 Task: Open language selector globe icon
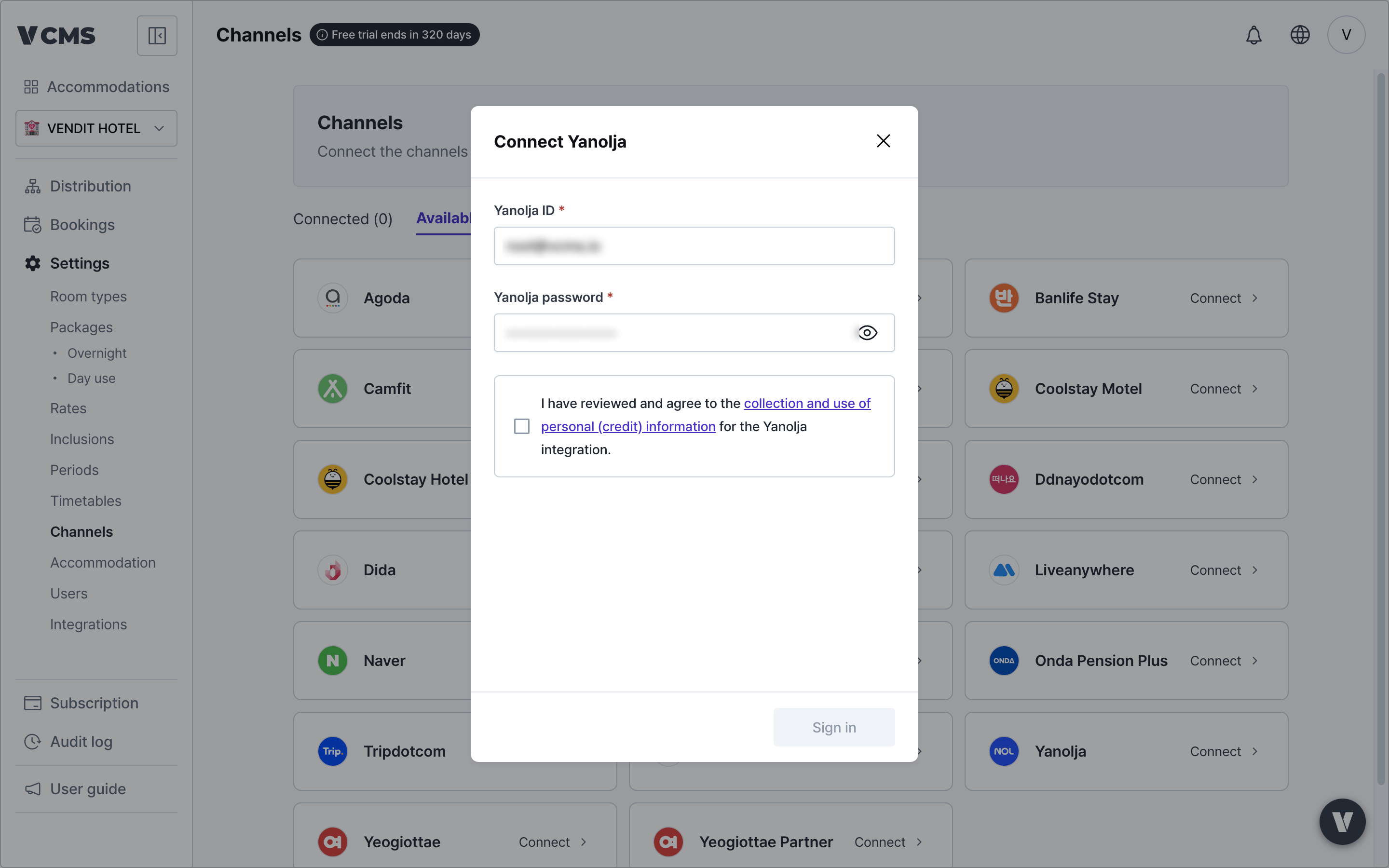coord(1300,35)
